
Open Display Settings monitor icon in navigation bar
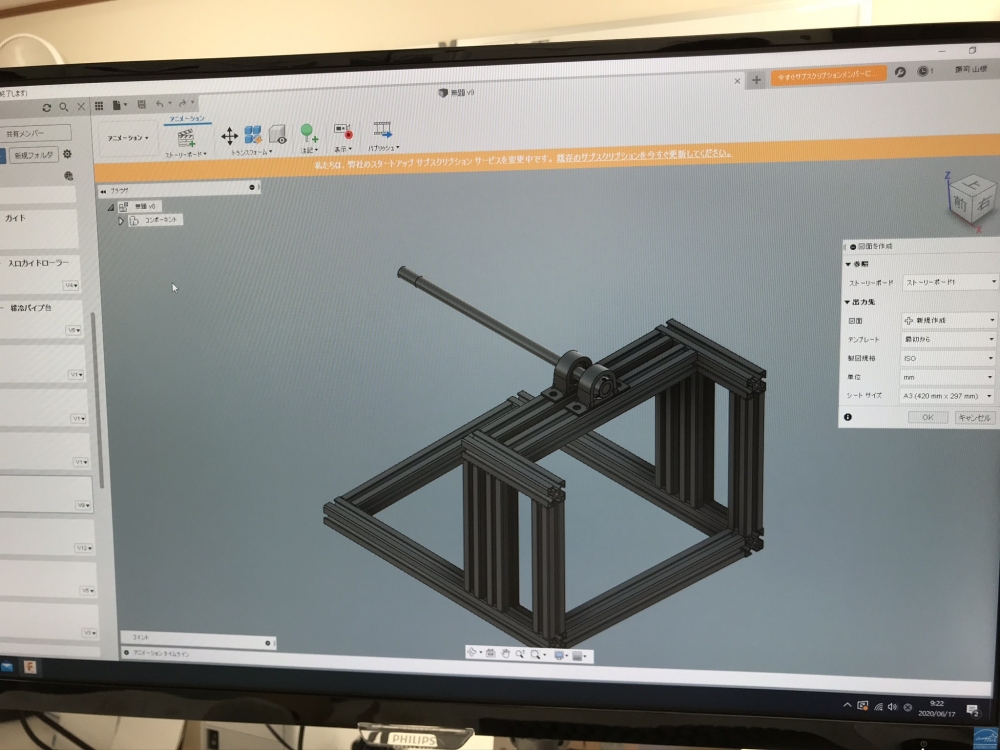pyautogui.click(x=561, y=656)
